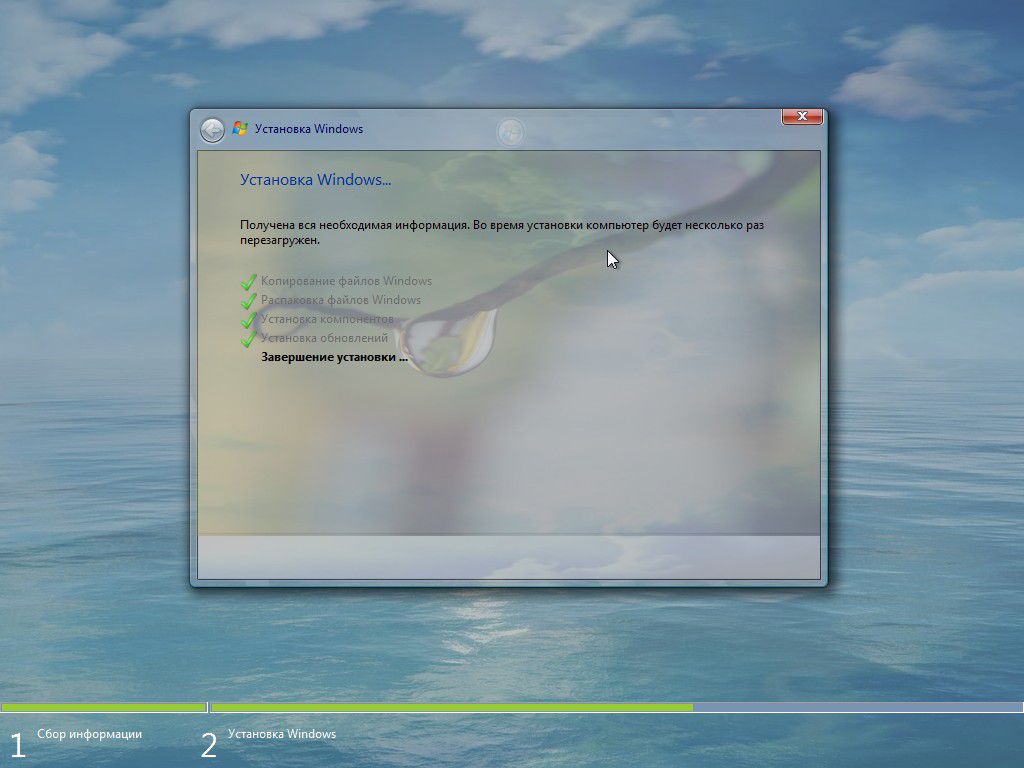
Task: Click the Установка Windows... blue heading
Action: coord(315,180)
